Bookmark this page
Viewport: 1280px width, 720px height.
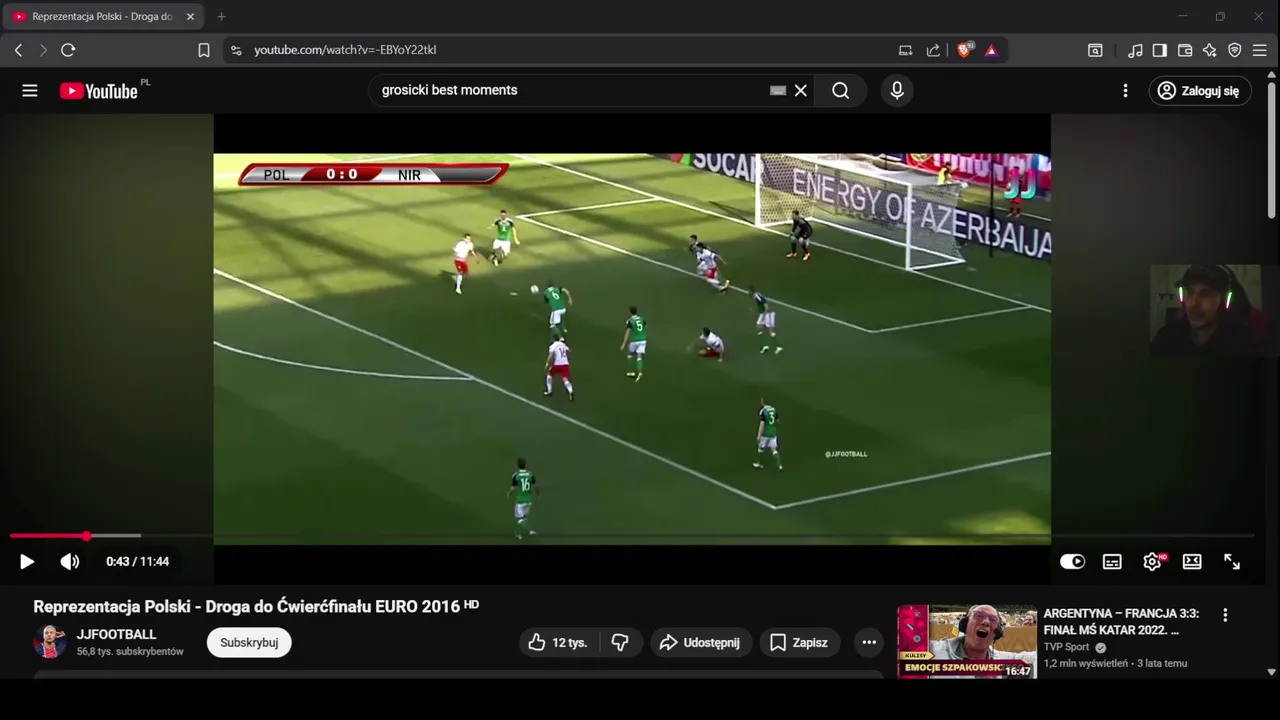204,50
